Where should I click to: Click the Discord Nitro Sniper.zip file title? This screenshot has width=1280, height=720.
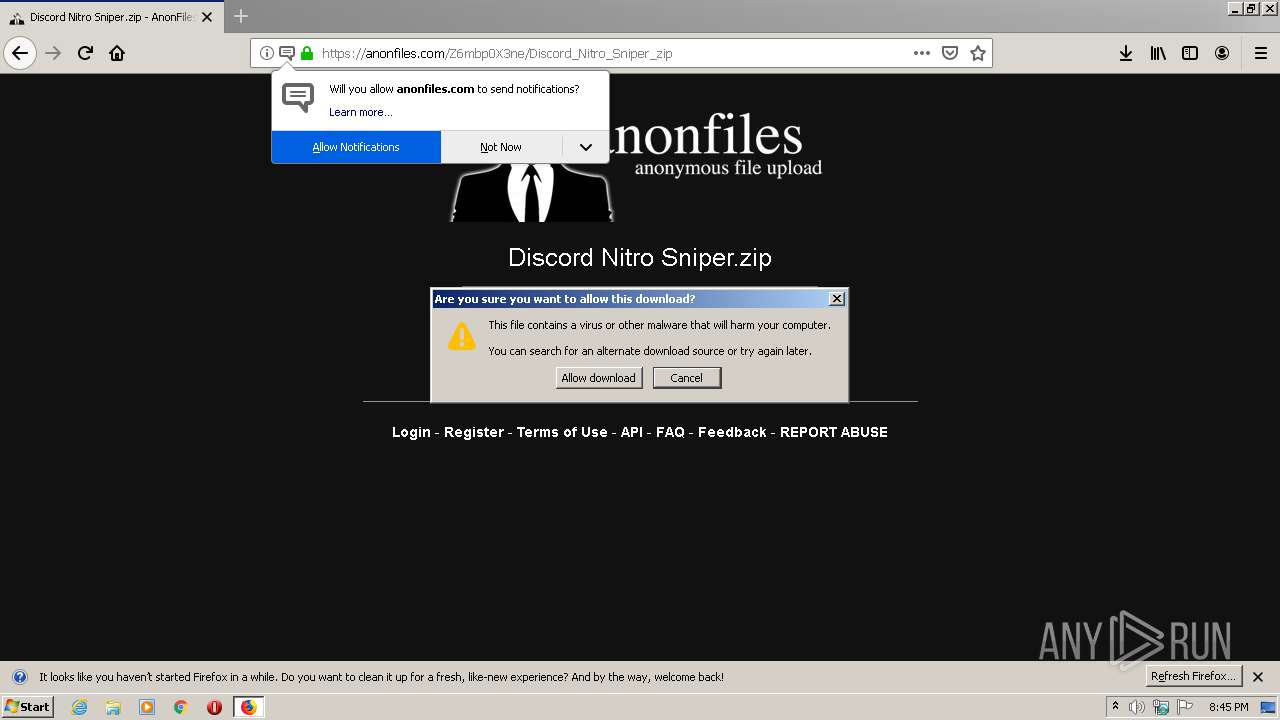click(x=640, y=257)
